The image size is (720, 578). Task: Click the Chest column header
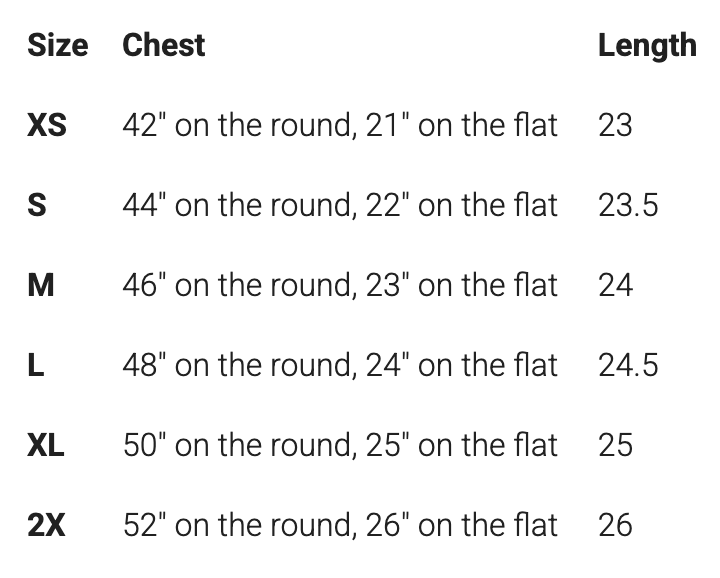tap(163, 45)
